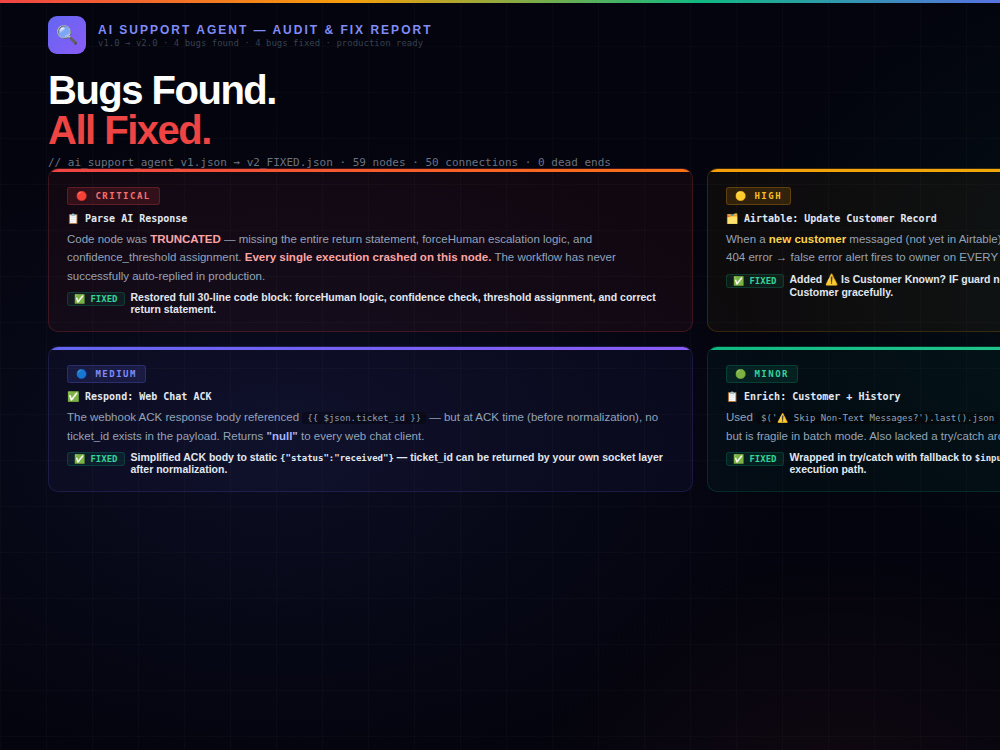Click warning icon before Skip Non-Text Messages
This screenshot has width=1000, height=750.
point(782,418)
